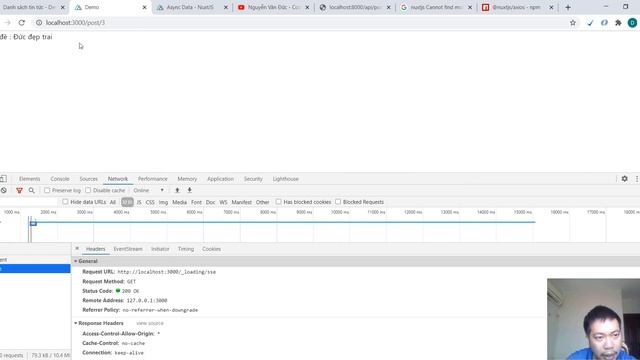Filter requests by Font
The image size is (640, 360).
196,202
